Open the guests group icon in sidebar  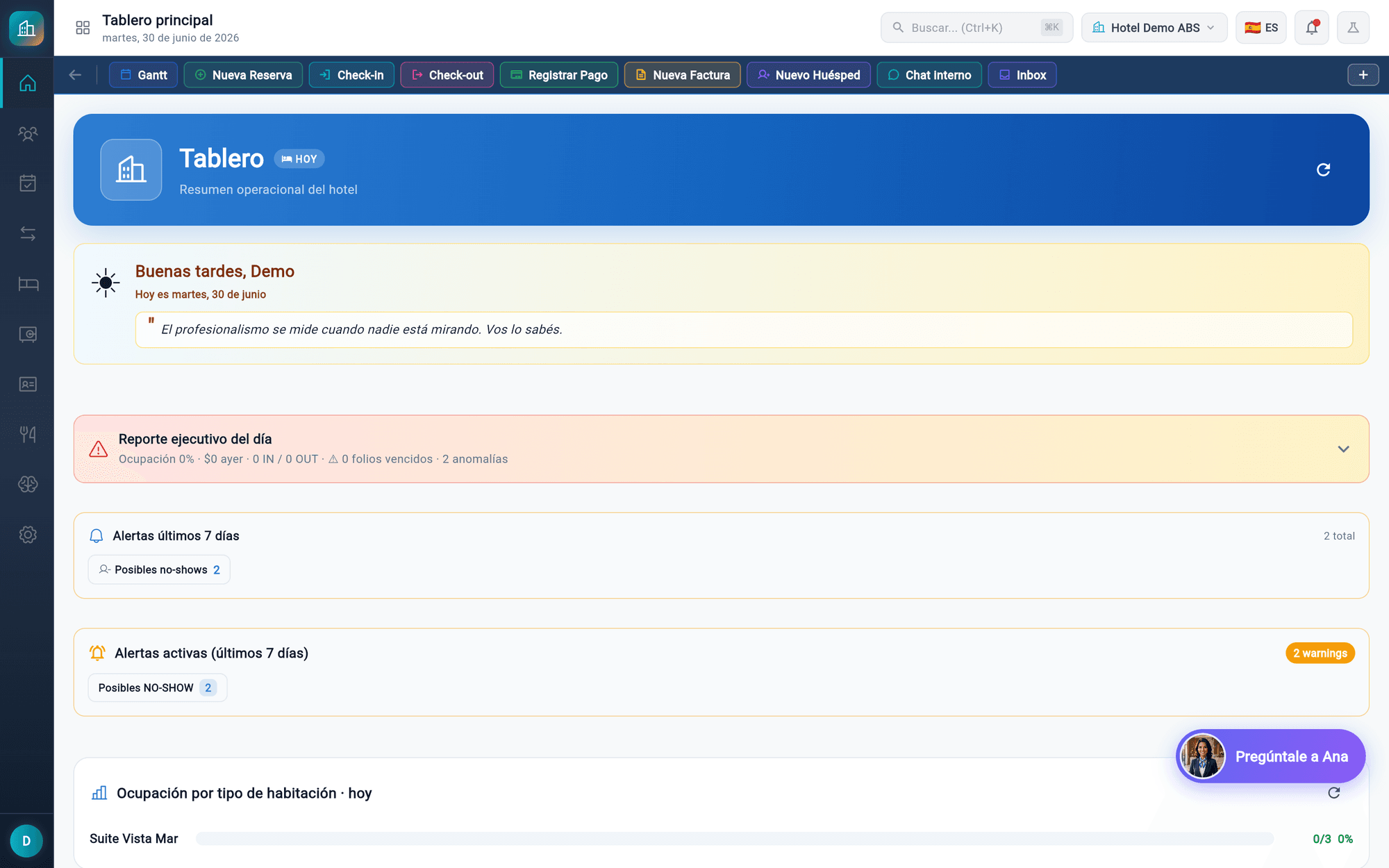click(28, 133)
